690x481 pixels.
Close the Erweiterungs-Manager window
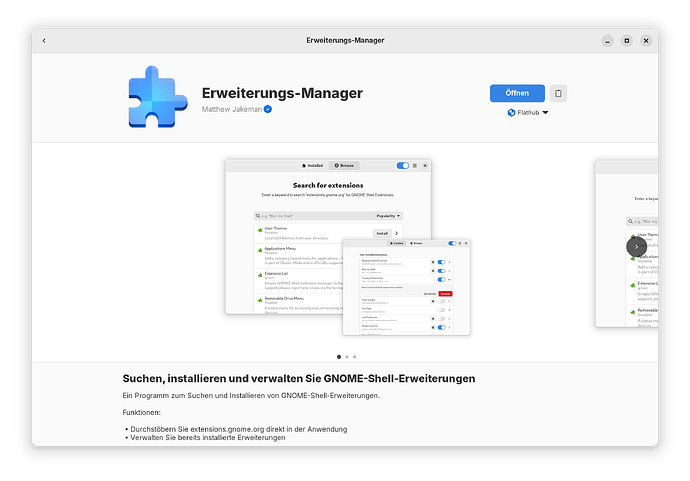tap(646, 41)
